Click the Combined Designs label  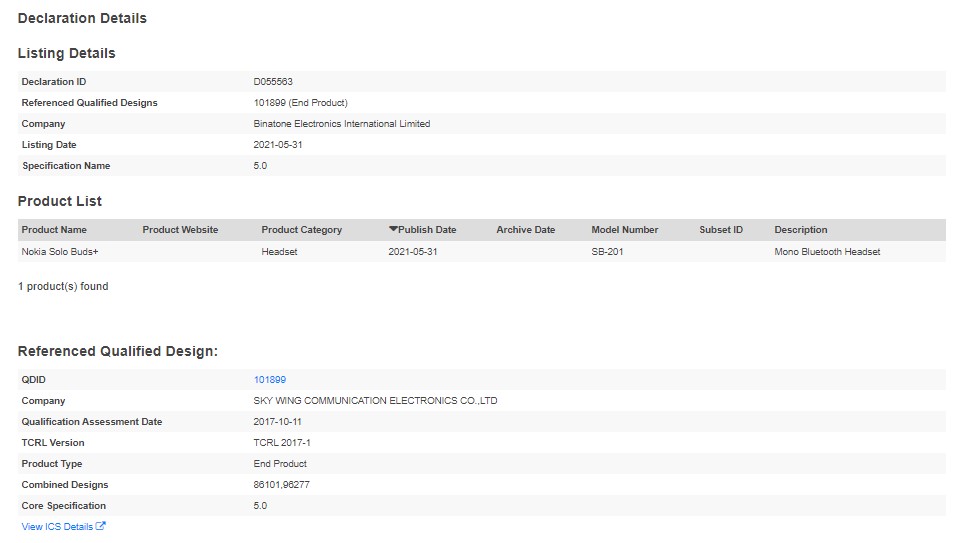(64, 485)
